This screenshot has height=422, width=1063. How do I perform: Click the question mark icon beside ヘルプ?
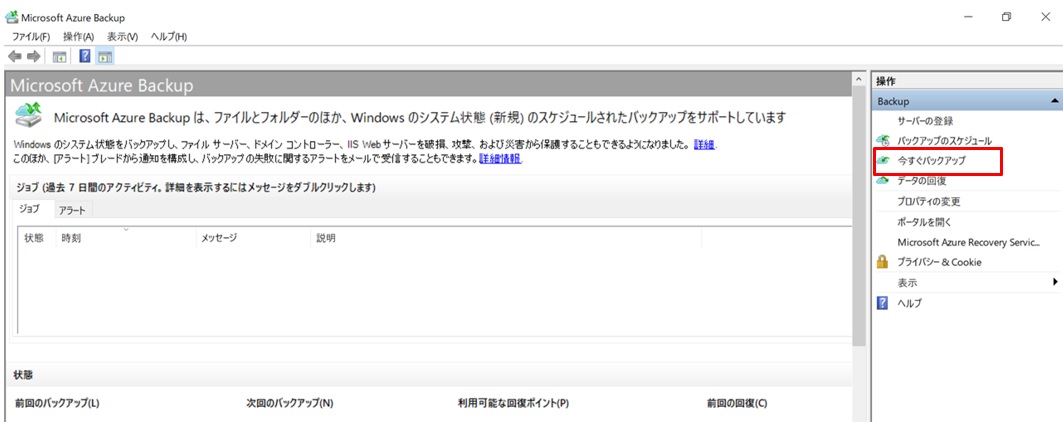tap(882, 303)
